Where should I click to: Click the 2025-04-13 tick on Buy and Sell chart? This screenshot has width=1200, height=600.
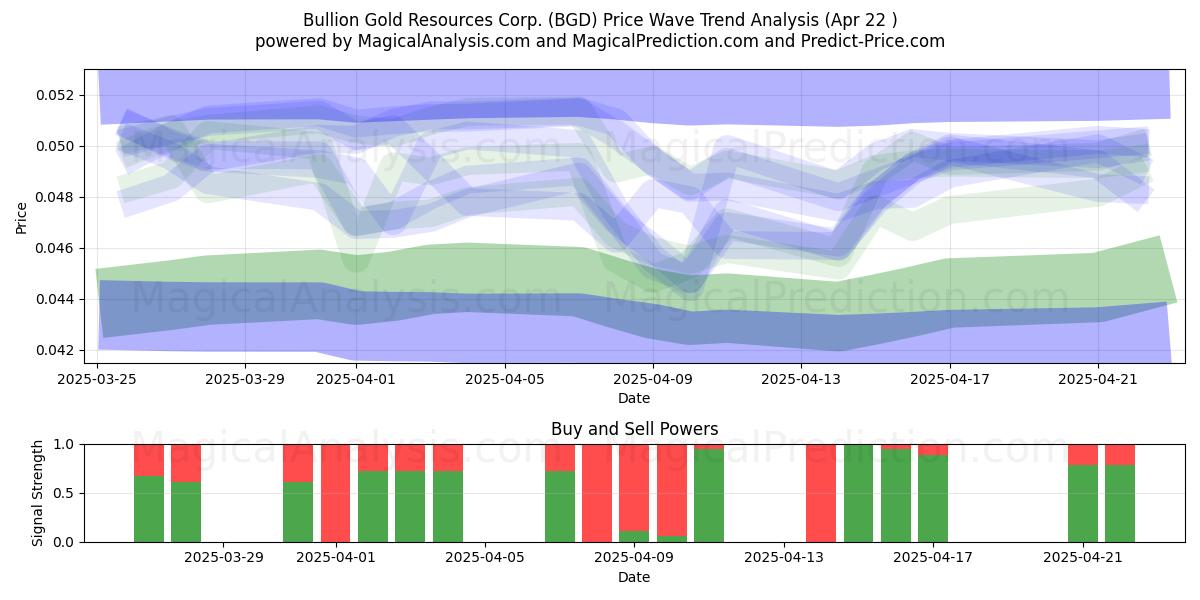[x=784, y=558]
